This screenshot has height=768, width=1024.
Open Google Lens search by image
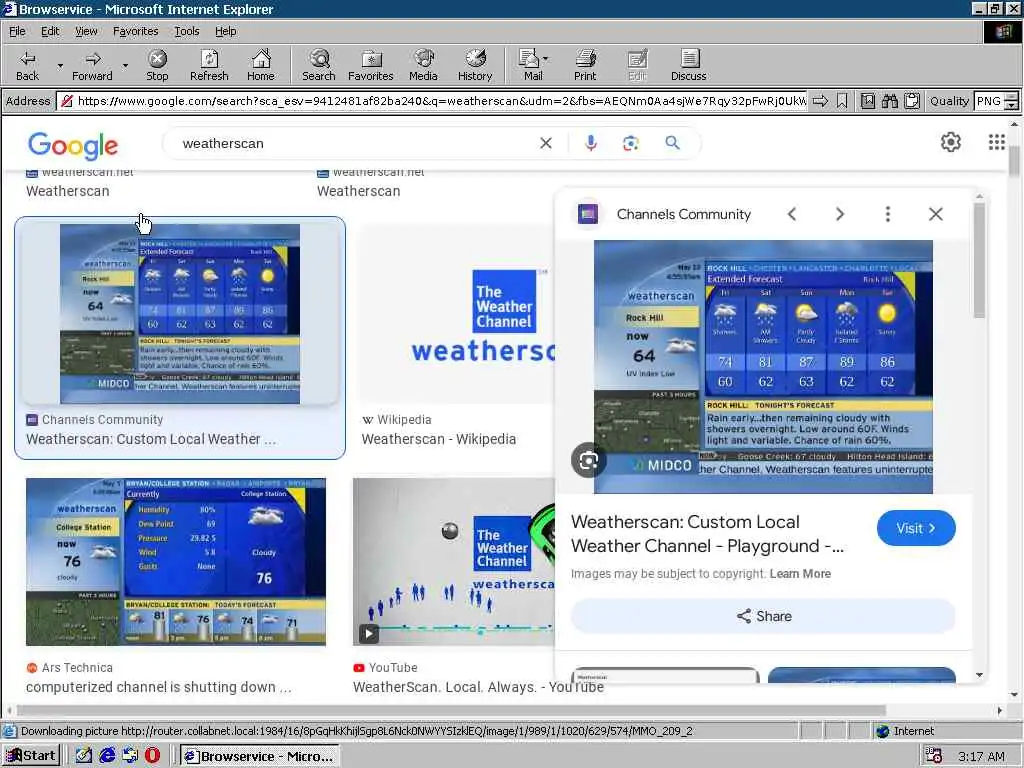630,143
